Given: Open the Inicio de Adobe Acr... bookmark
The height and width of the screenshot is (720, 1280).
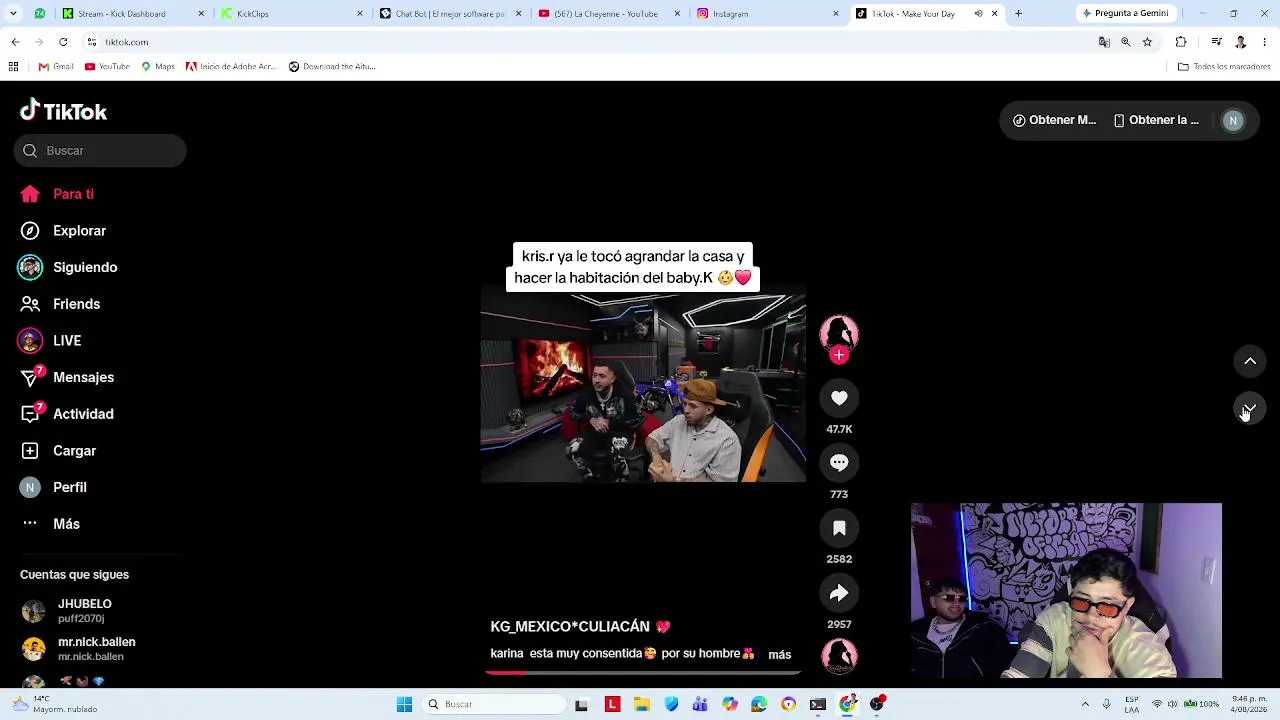Looking at the screenshot, I should click(x=231, y=67).
